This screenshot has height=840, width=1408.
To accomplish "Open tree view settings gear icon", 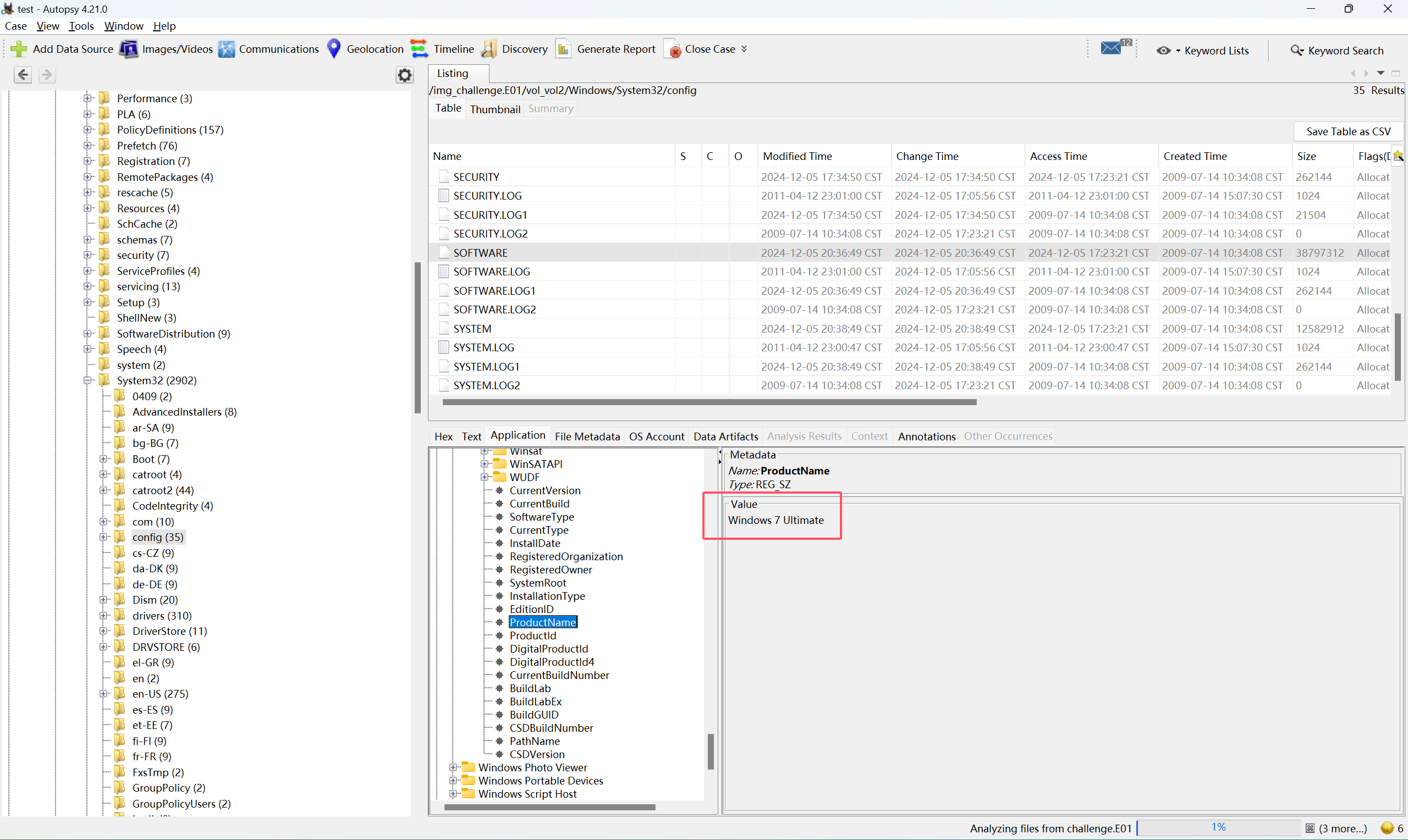I will point(404,75).
